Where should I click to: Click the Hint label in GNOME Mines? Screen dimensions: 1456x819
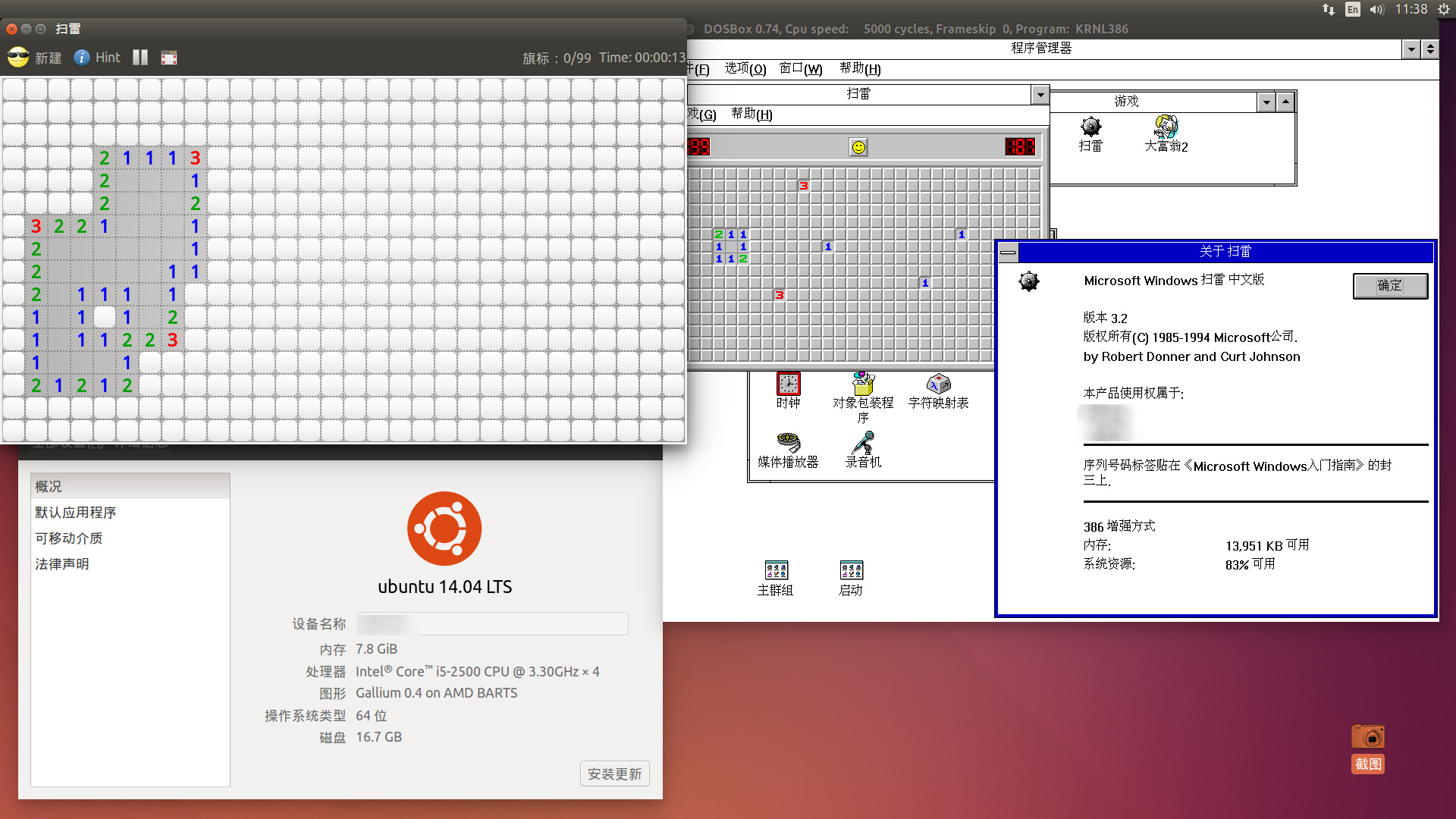pos(108,58)
